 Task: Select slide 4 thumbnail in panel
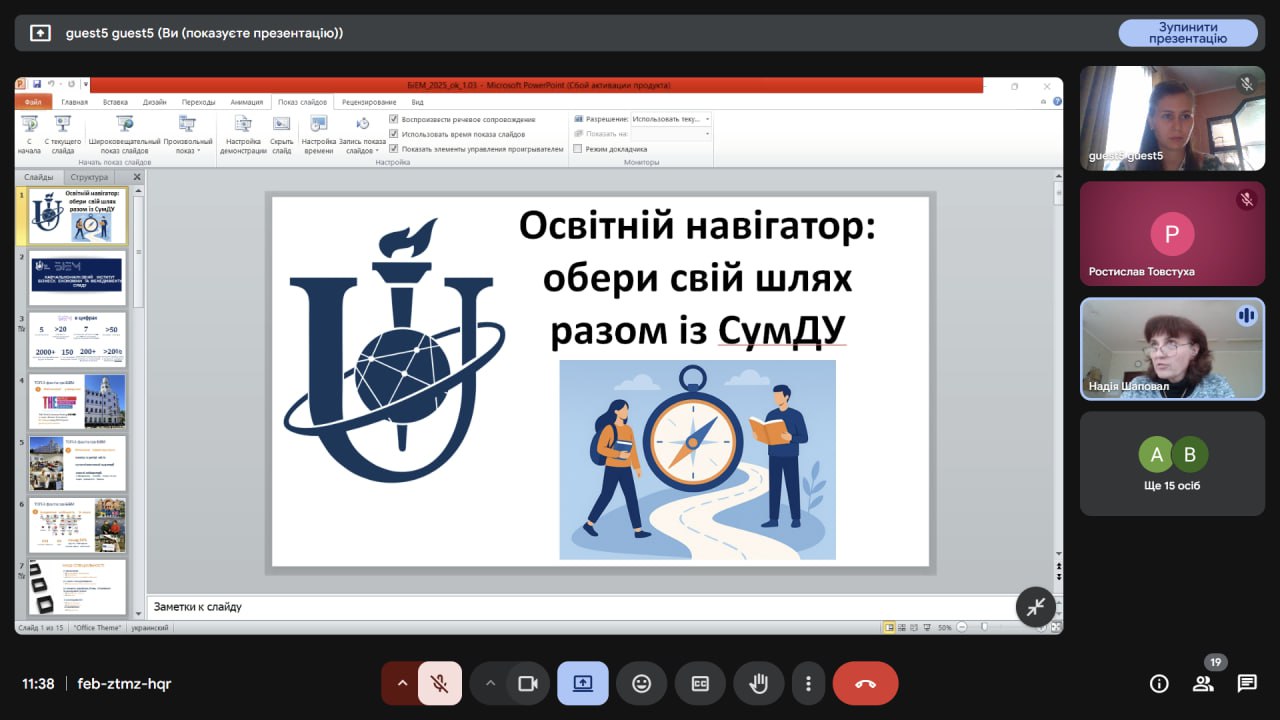coord(78,401)
